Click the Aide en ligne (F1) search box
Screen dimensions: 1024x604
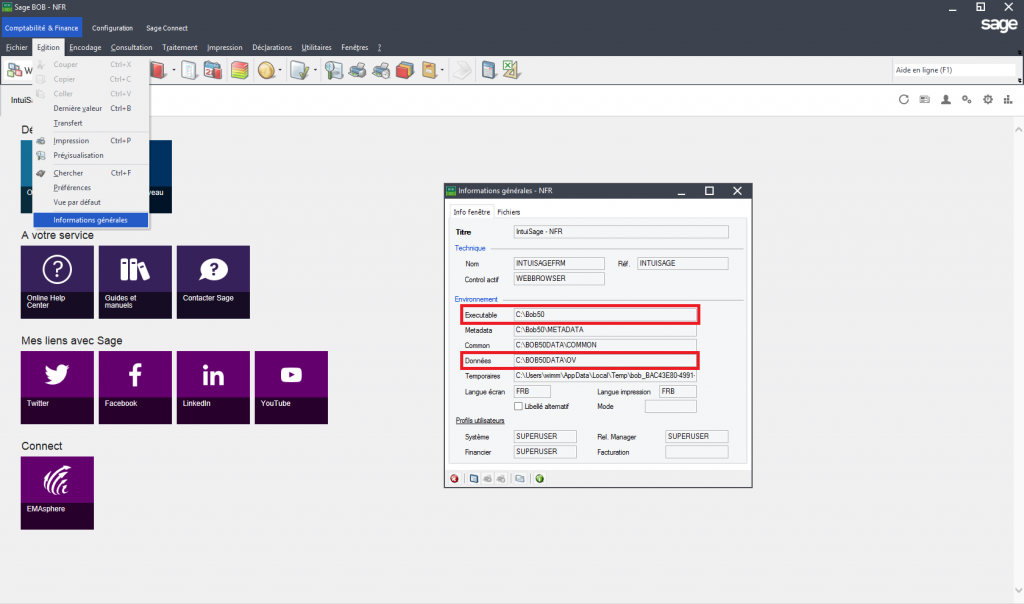954,70
